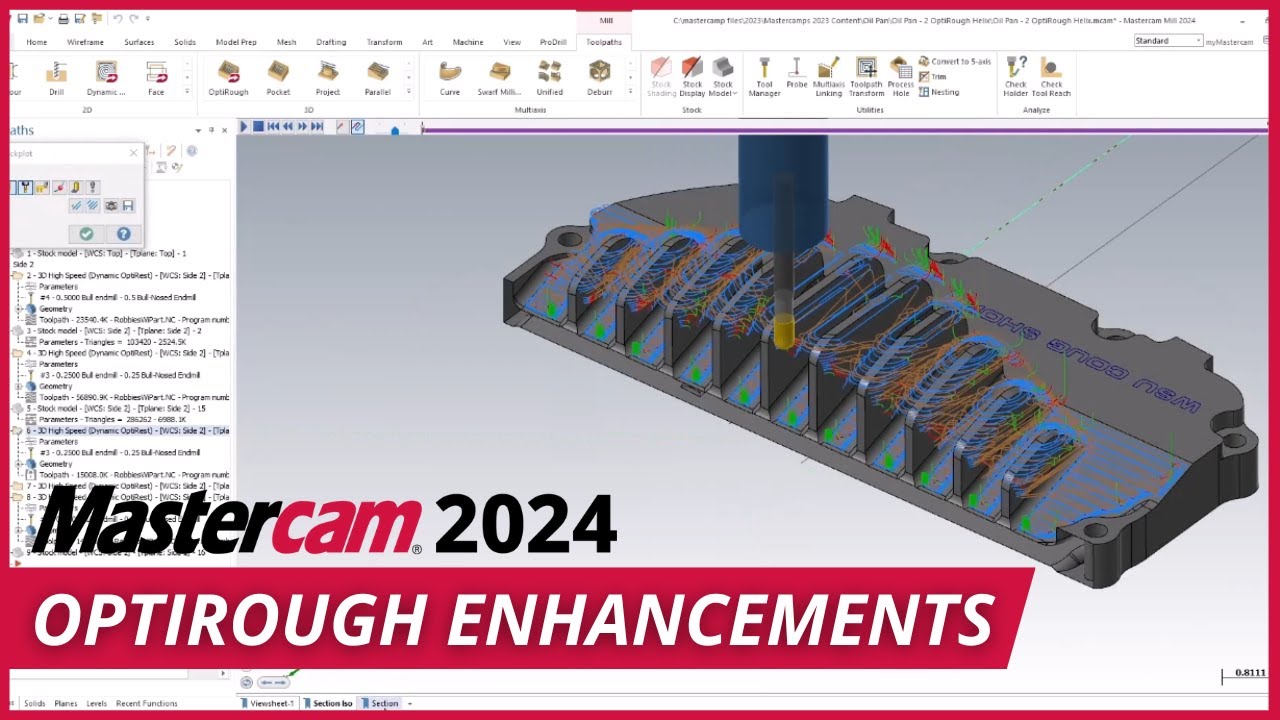The image size is (1280, 720).
Task: Switch to the Surfaces tab
Action: click(x=139, y=42)
